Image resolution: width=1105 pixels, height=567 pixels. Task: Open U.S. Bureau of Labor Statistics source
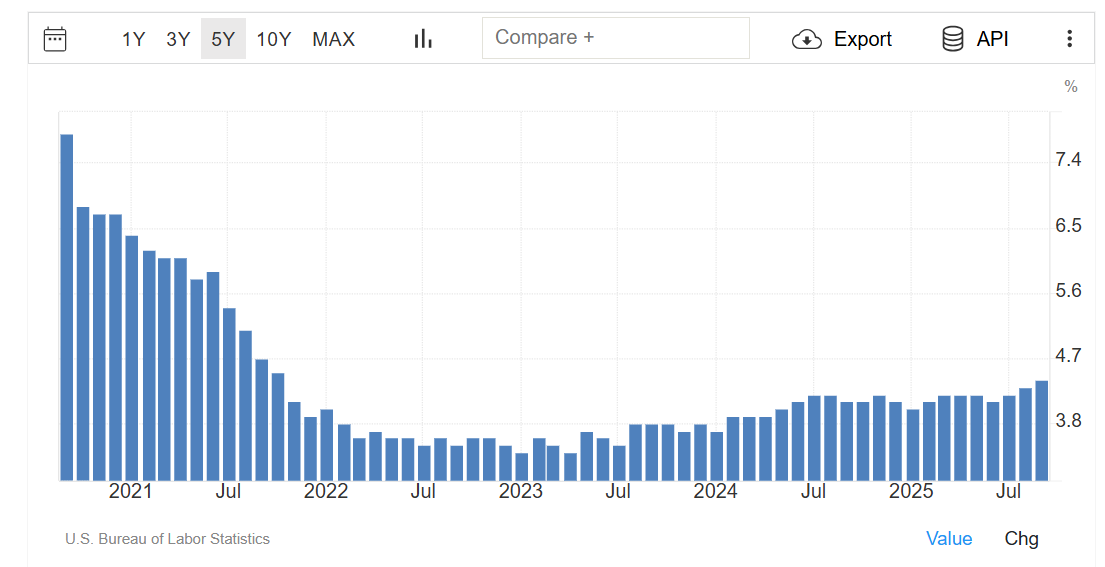click(x=167, y=539)
